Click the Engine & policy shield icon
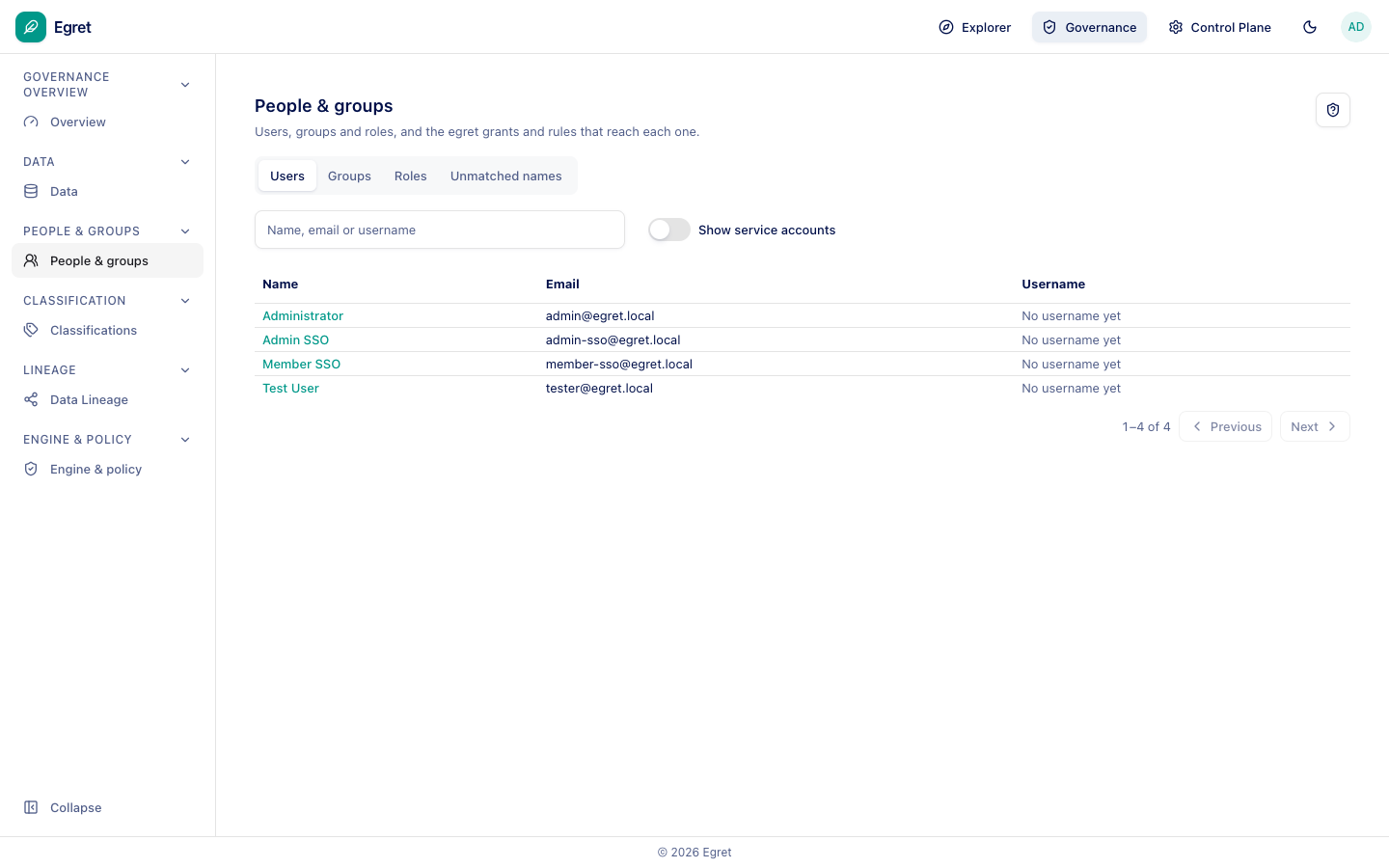The height and width of the screenshot is (868, 1389). (x=31, y=470)
